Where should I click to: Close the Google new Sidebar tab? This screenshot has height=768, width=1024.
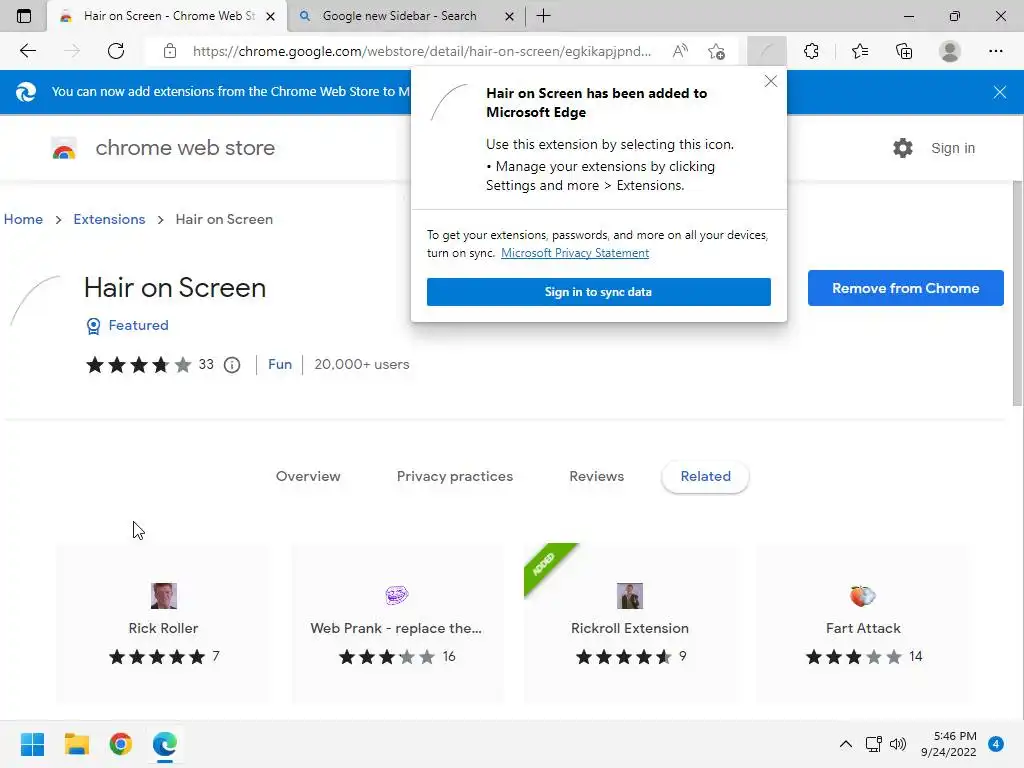509,16
